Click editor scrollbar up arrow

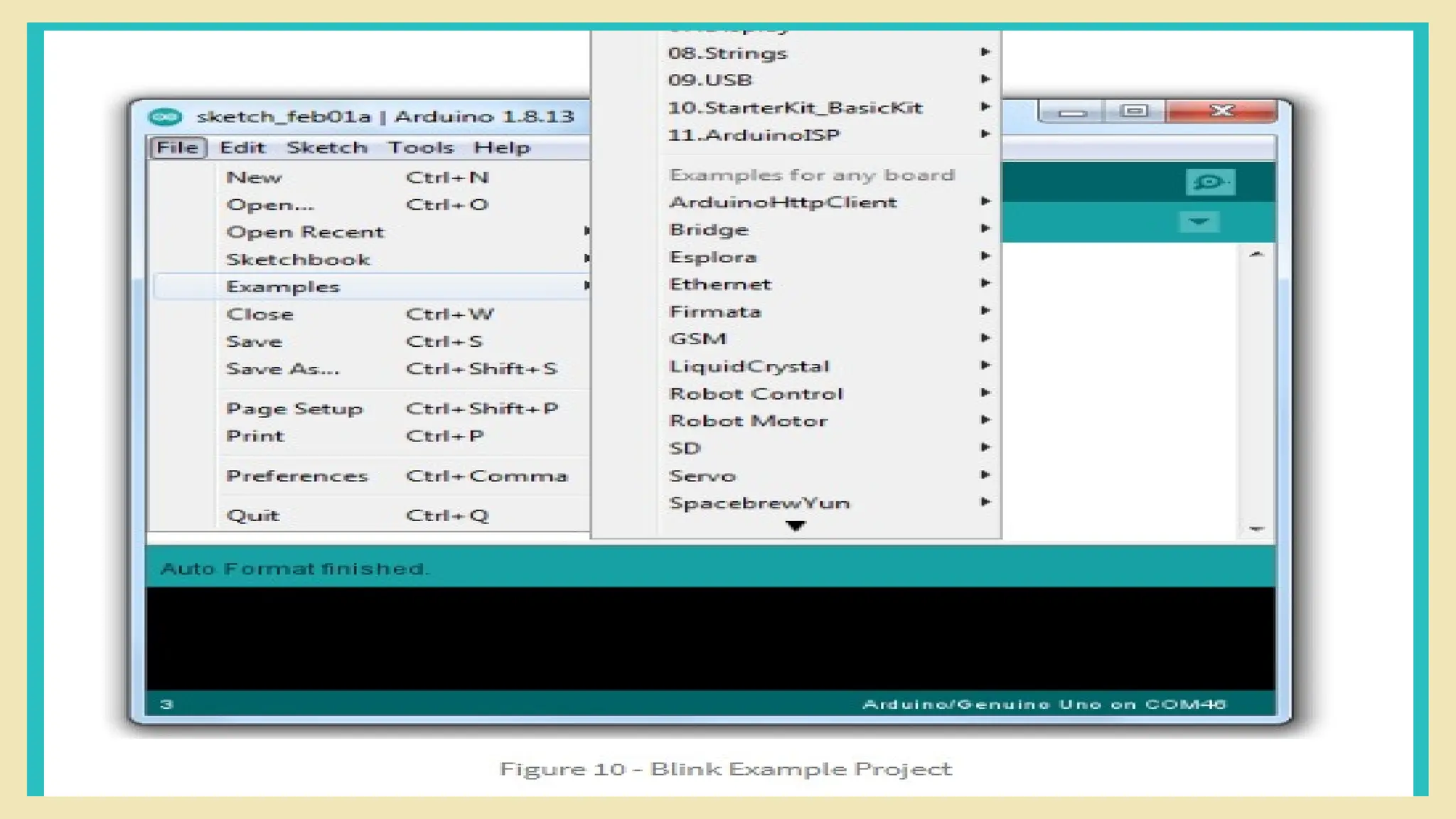(x=1256, y=254)
